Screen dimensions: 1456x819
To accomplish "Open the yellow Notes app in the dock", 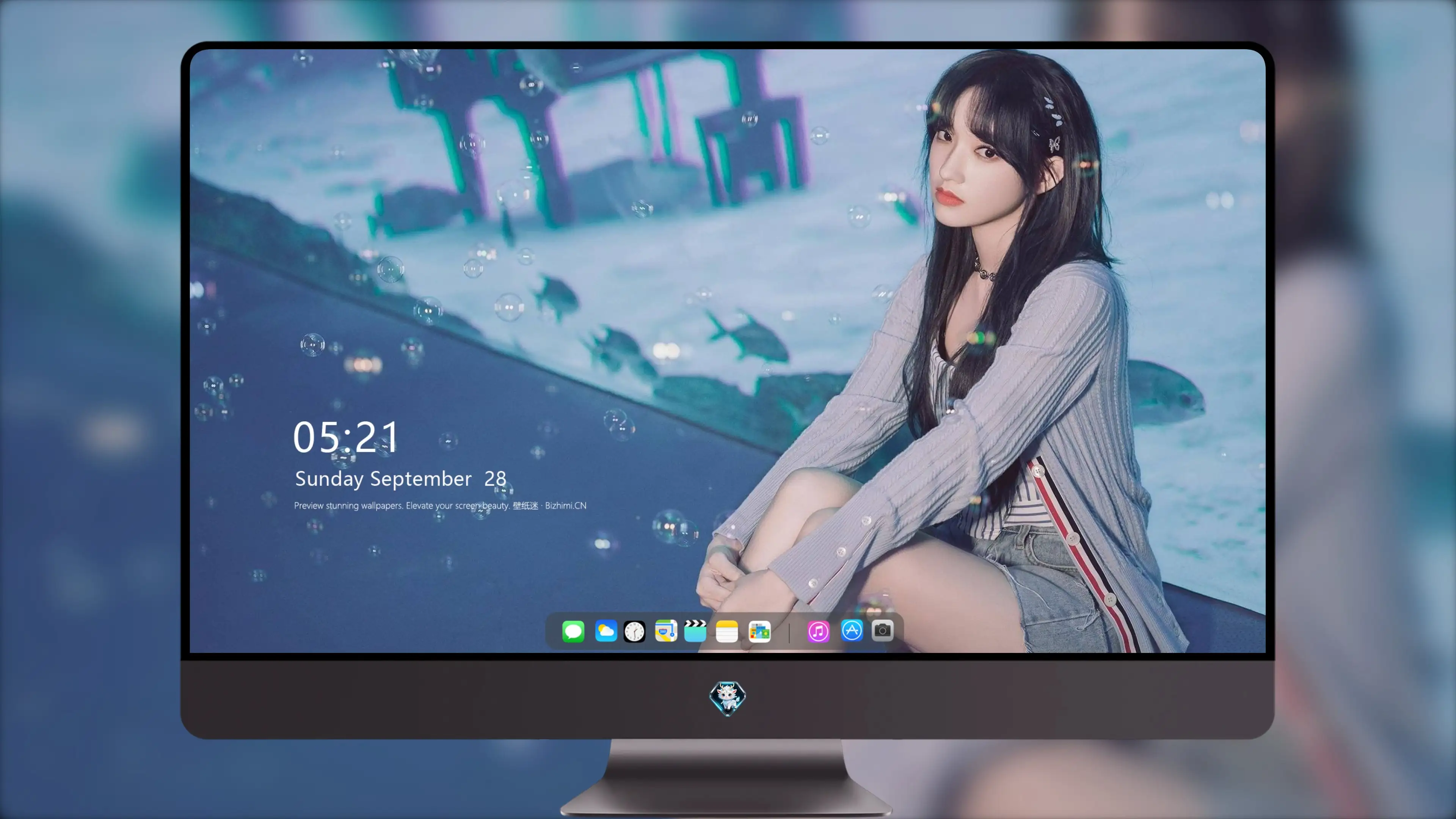I will [x=727, y=631].
